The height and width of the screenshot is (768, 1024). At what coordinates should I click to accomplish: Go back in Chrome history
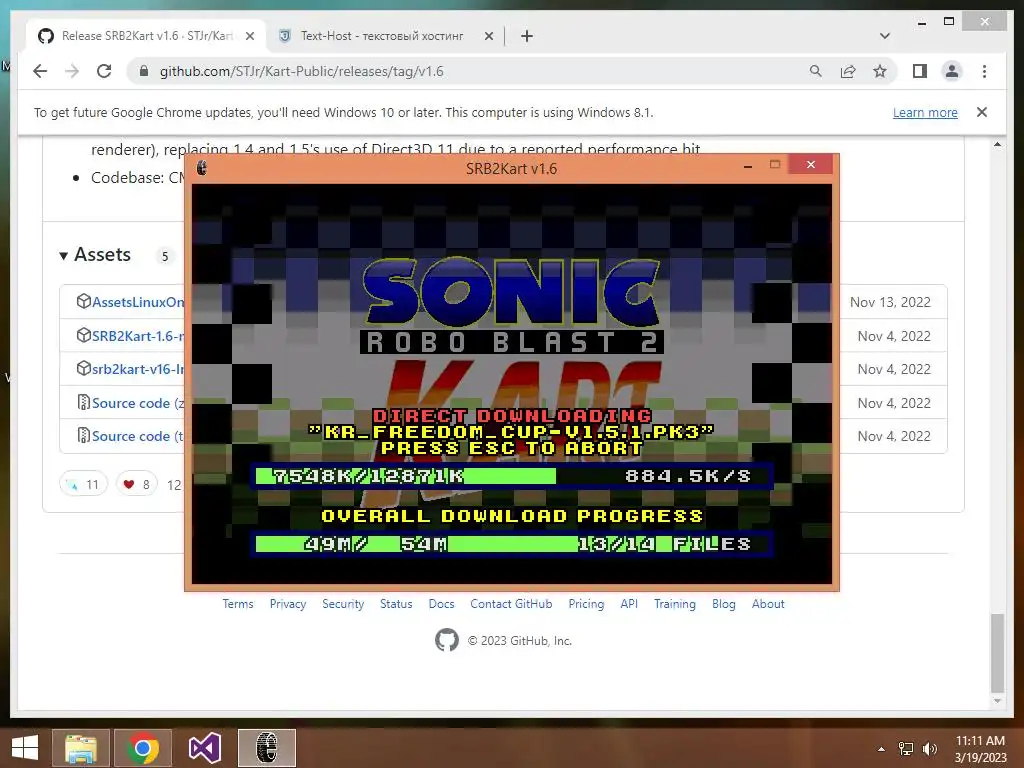click(40, 71)
